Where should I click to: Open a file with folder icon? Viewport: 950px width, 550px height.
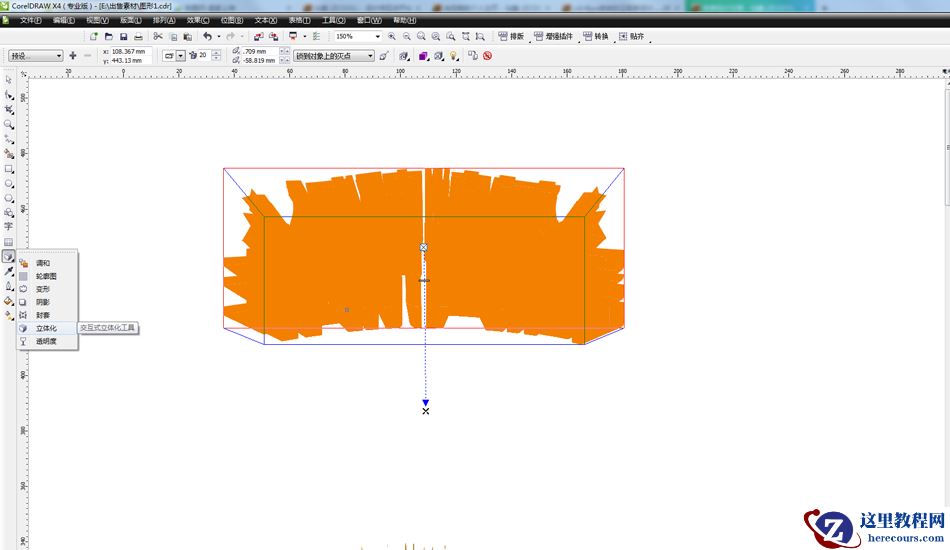click(108, 37)
